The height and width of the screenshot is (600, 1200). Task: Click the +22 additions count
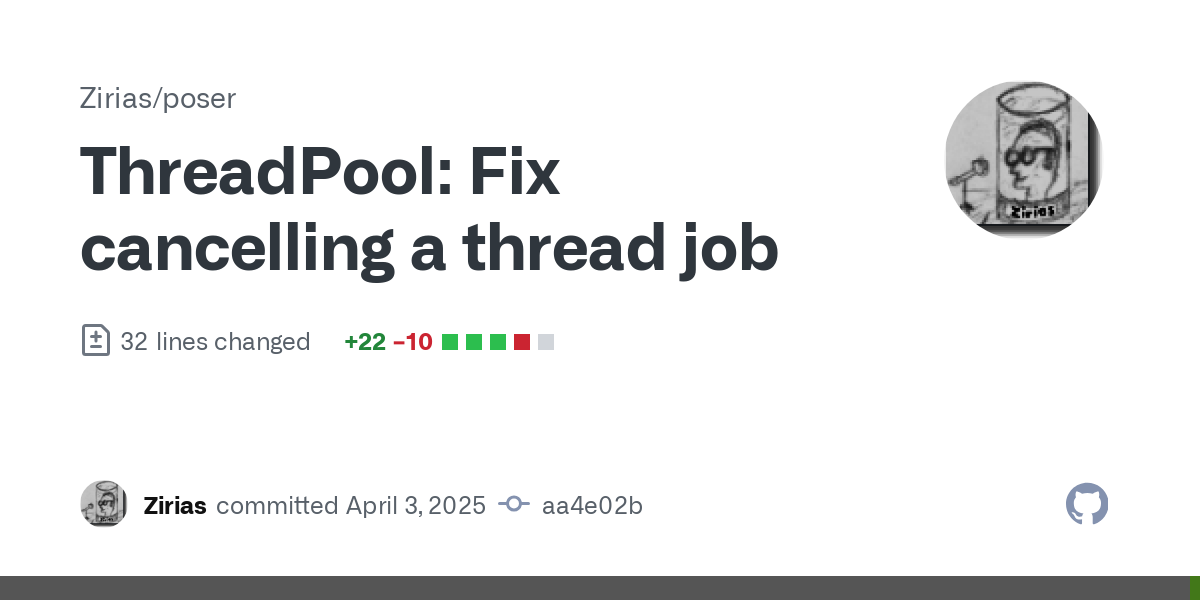[x=365, y=342]
